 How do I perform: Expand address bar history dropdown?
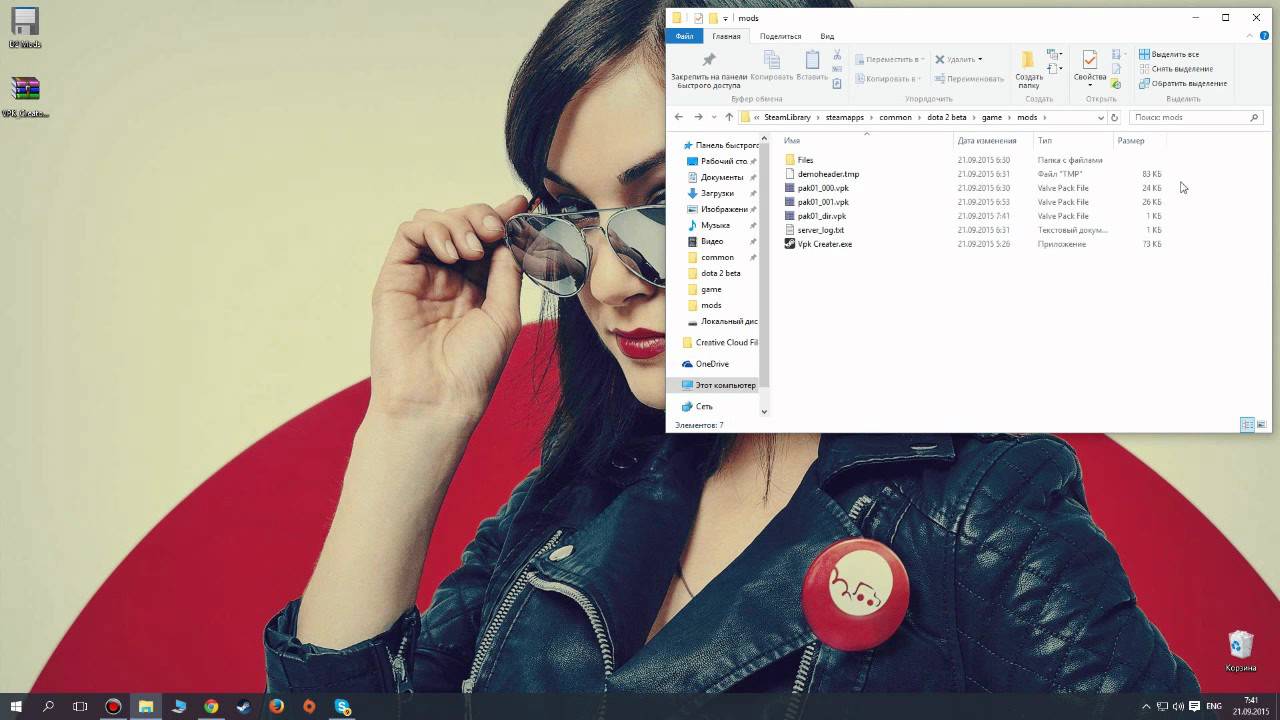pos(1101,117)
